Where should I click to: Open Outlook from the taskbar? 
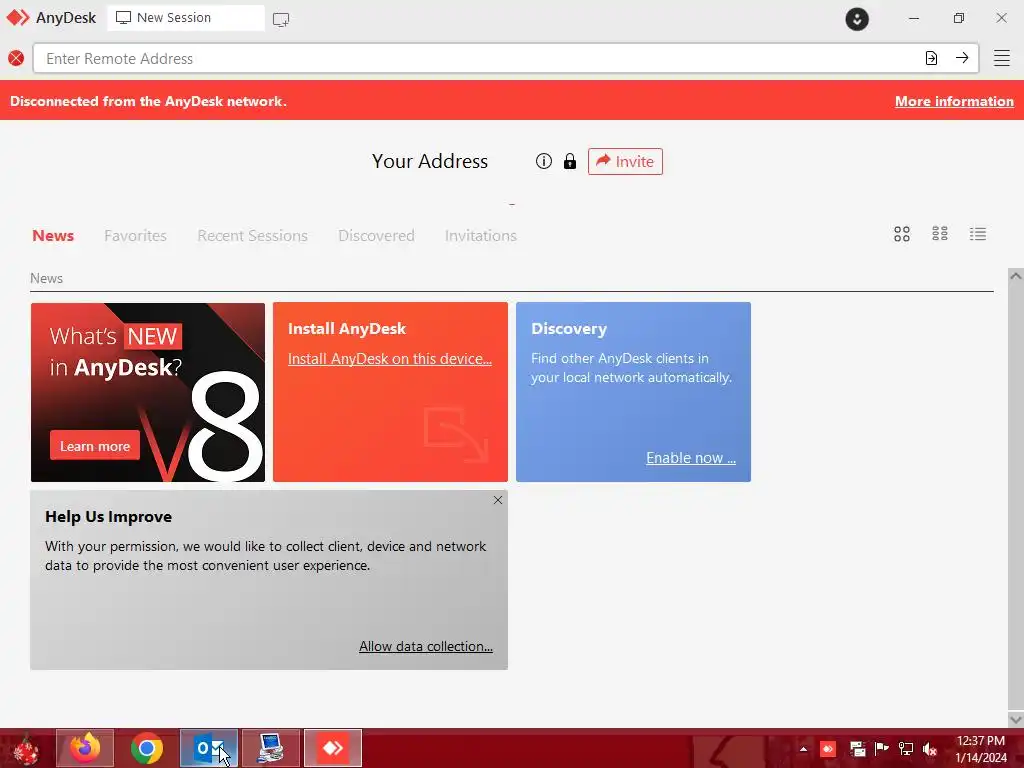click(209, 748)
